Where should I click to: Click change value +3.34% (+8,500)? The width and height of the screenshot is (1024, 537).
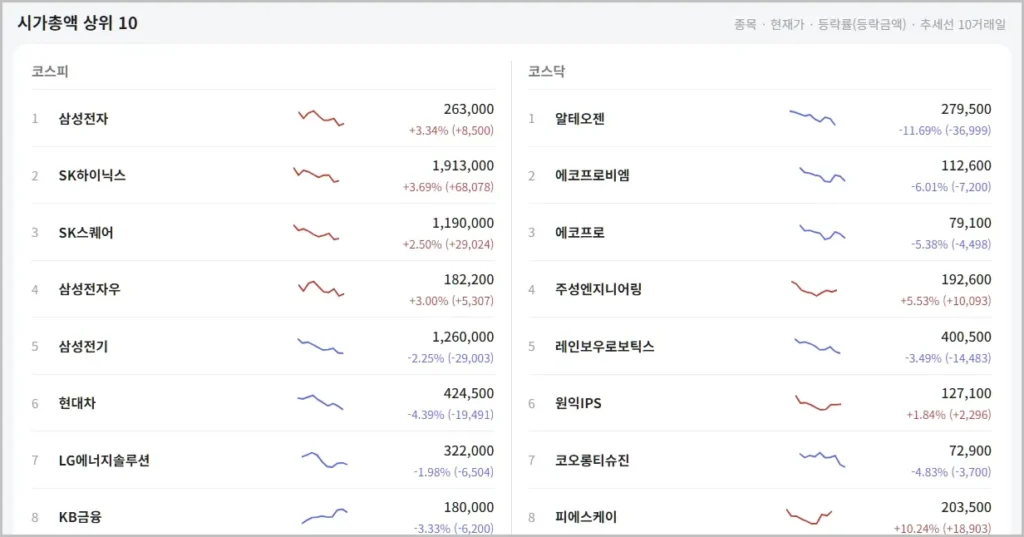(x=451, y=131)
